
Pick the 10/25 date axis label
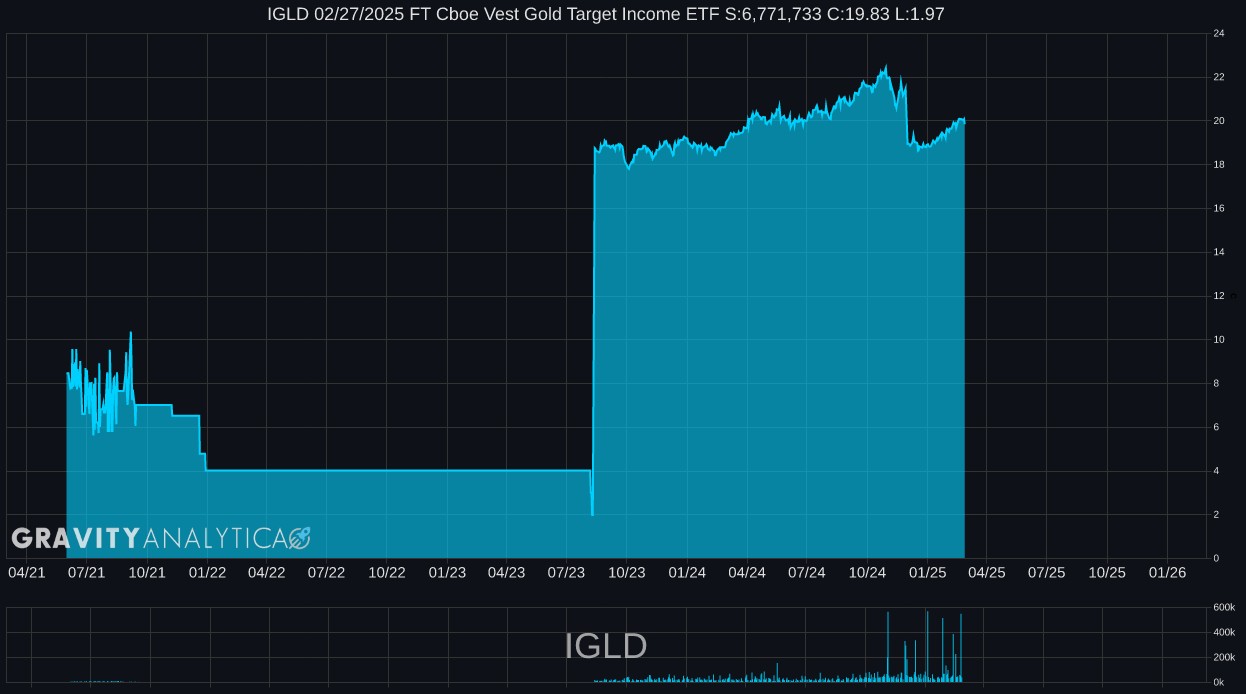pyautogui.click(x=1107, y=573)
